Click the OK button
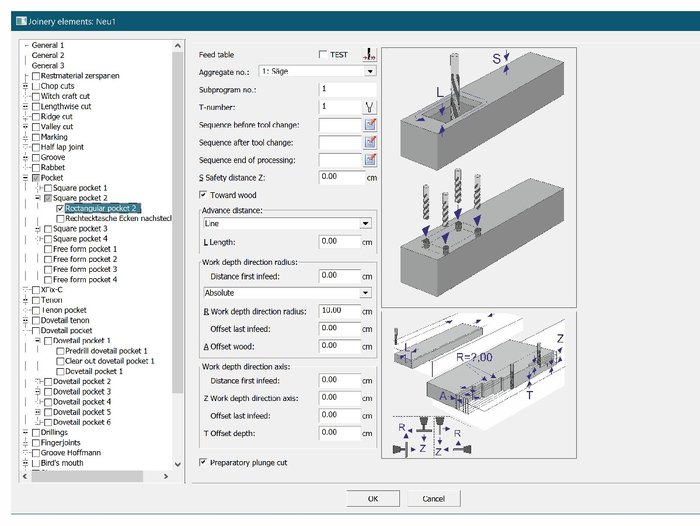The image size is (700, 526). pos(373,499)
